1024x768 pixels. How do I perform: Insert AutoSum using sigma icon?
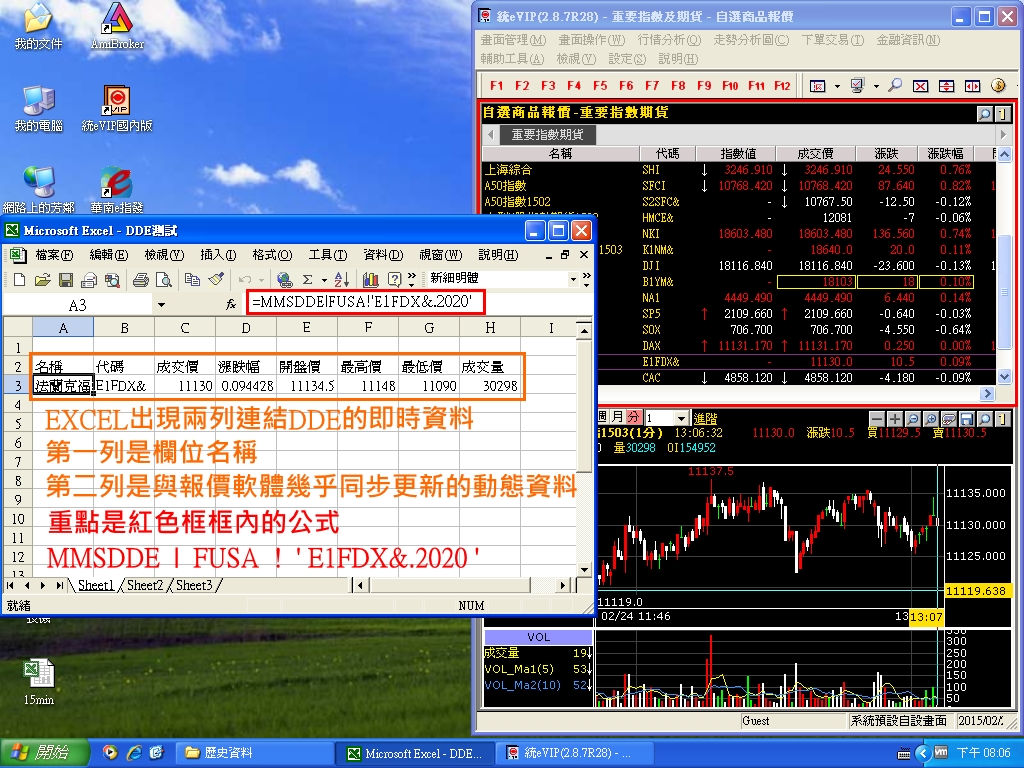point(308,280)
